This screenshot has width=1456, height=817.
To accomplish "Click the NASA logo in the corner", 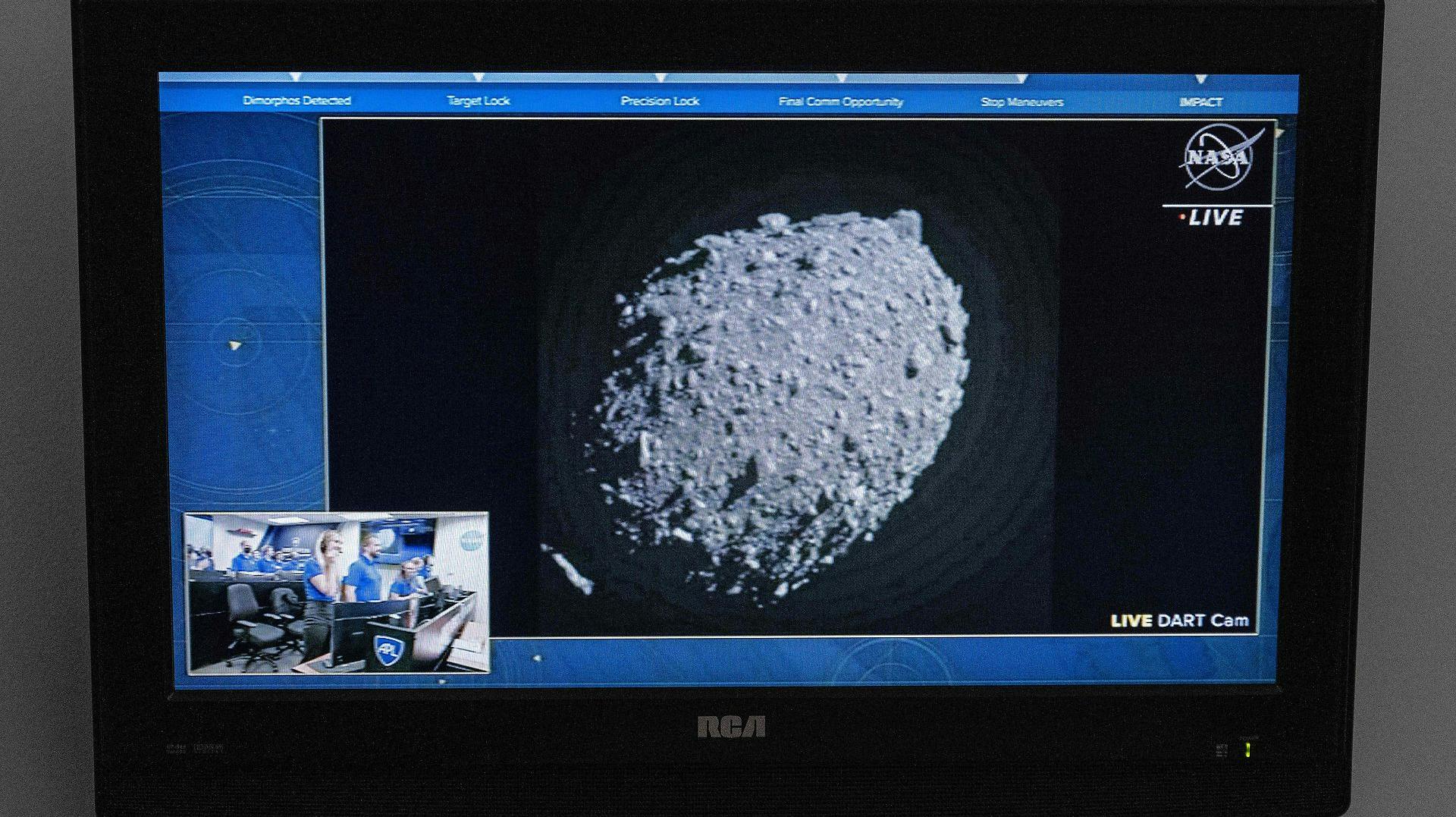I will tap(1218, 159).
